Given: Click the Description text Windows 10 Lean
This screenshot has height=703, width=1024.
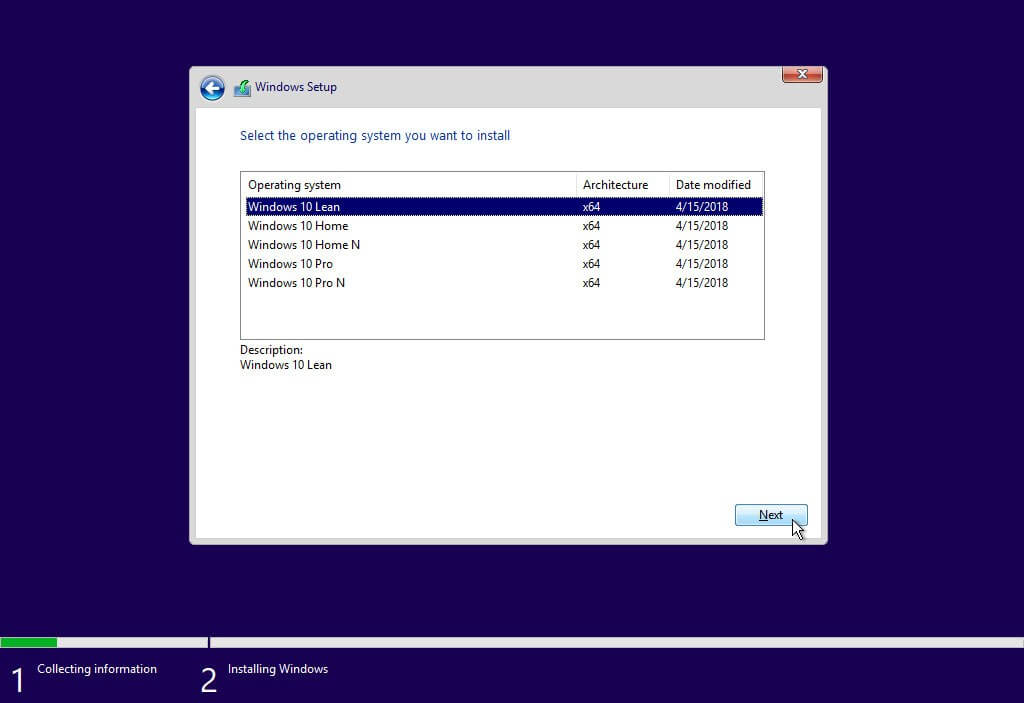Looking at the screenshot, I should click(x=285, y=365).
